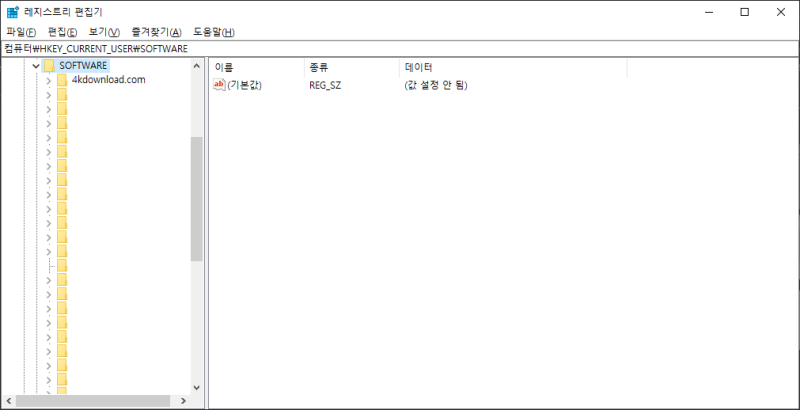Select the (기본값) value entry

244,85
